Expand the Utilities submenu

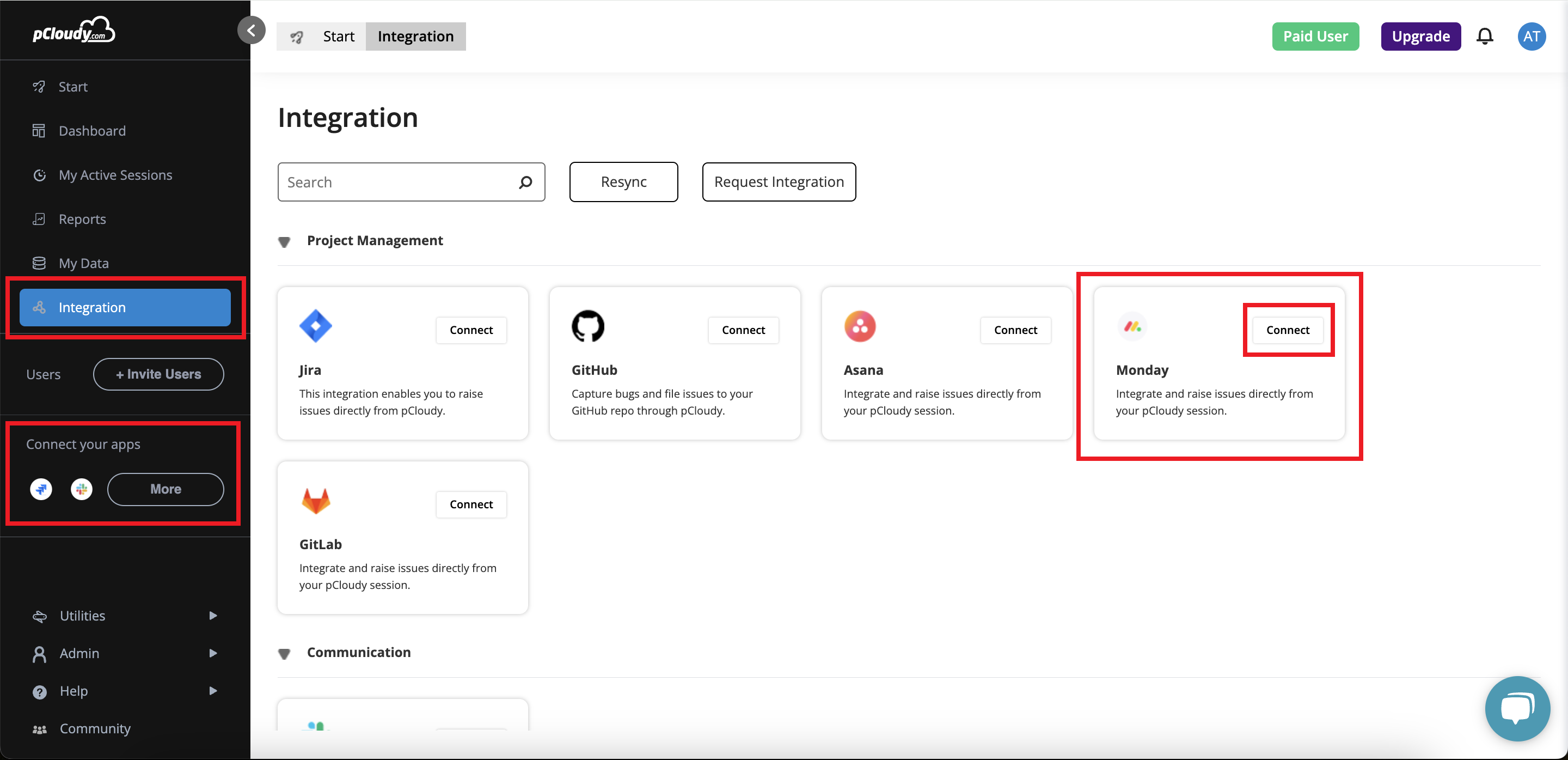(212, 616)
